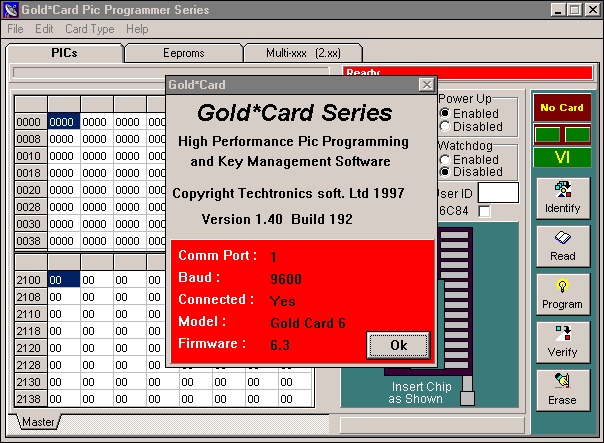Click third data cell in row 0020
The image size is (604, 443).
(130, 190)
